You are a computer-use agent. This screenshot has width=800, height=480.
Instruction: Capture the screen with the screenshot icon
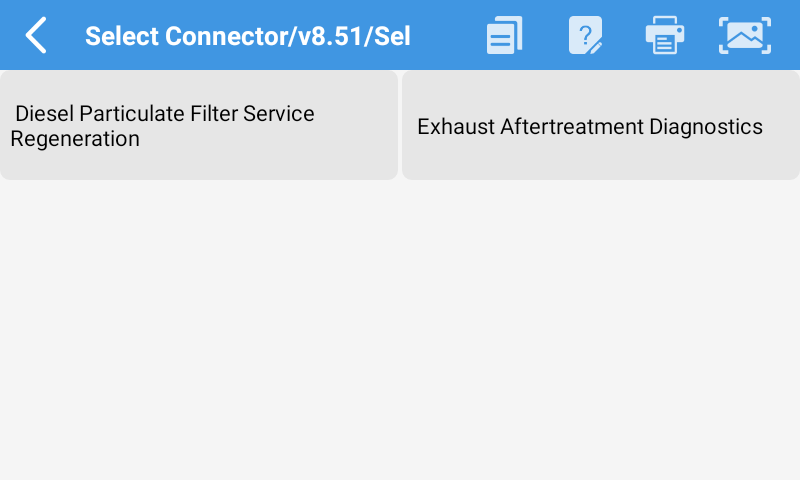(x=745, y=36)
